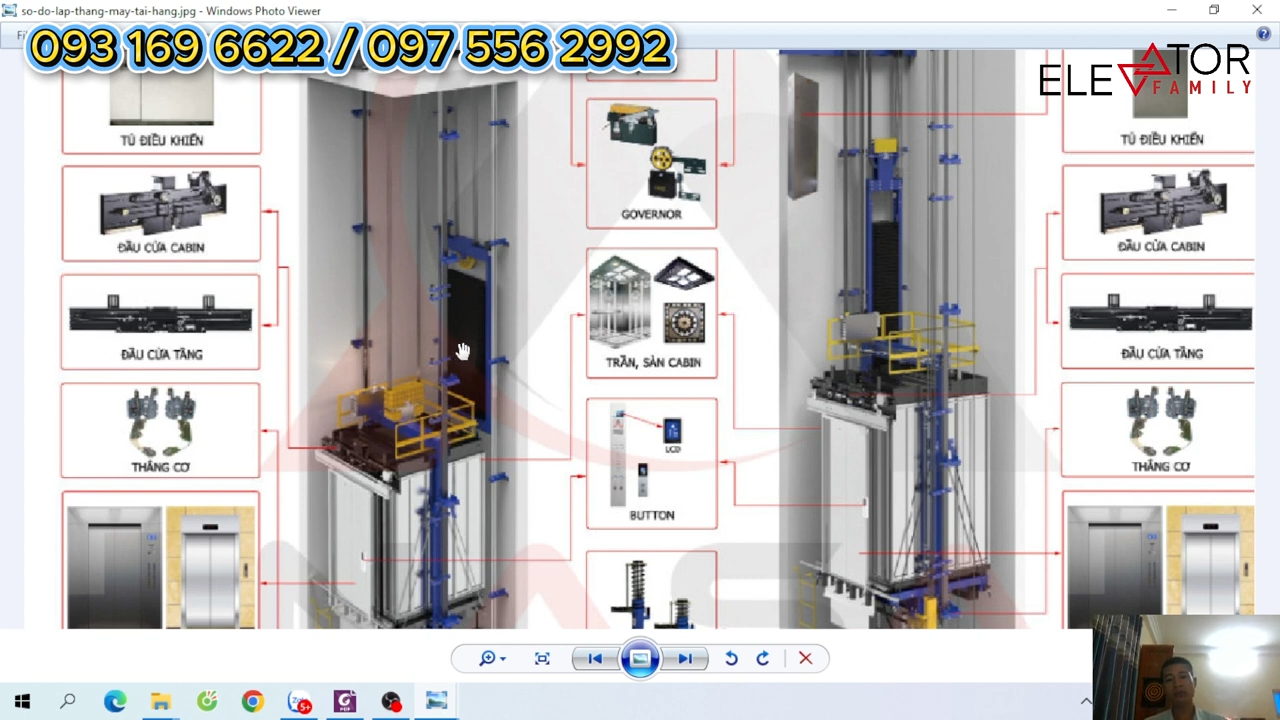Click the Actual Size fit button
Screen dimensions: 1280x720
[542, 658]
